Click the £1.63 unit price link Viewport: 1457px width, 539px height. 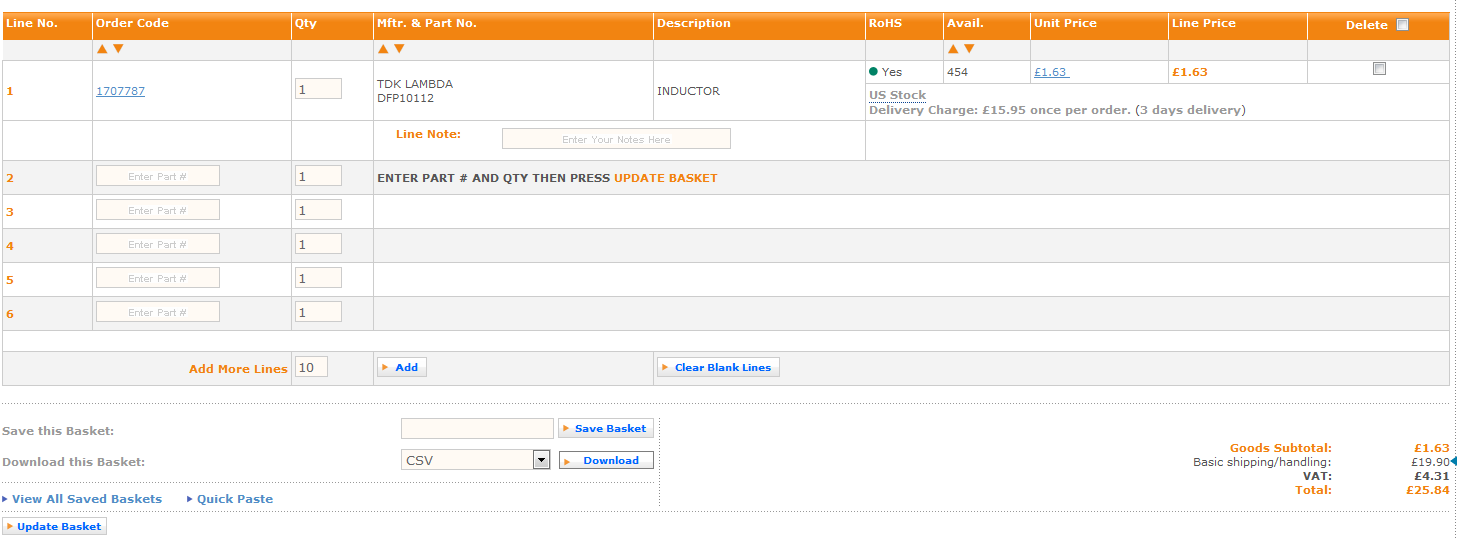1050,72
